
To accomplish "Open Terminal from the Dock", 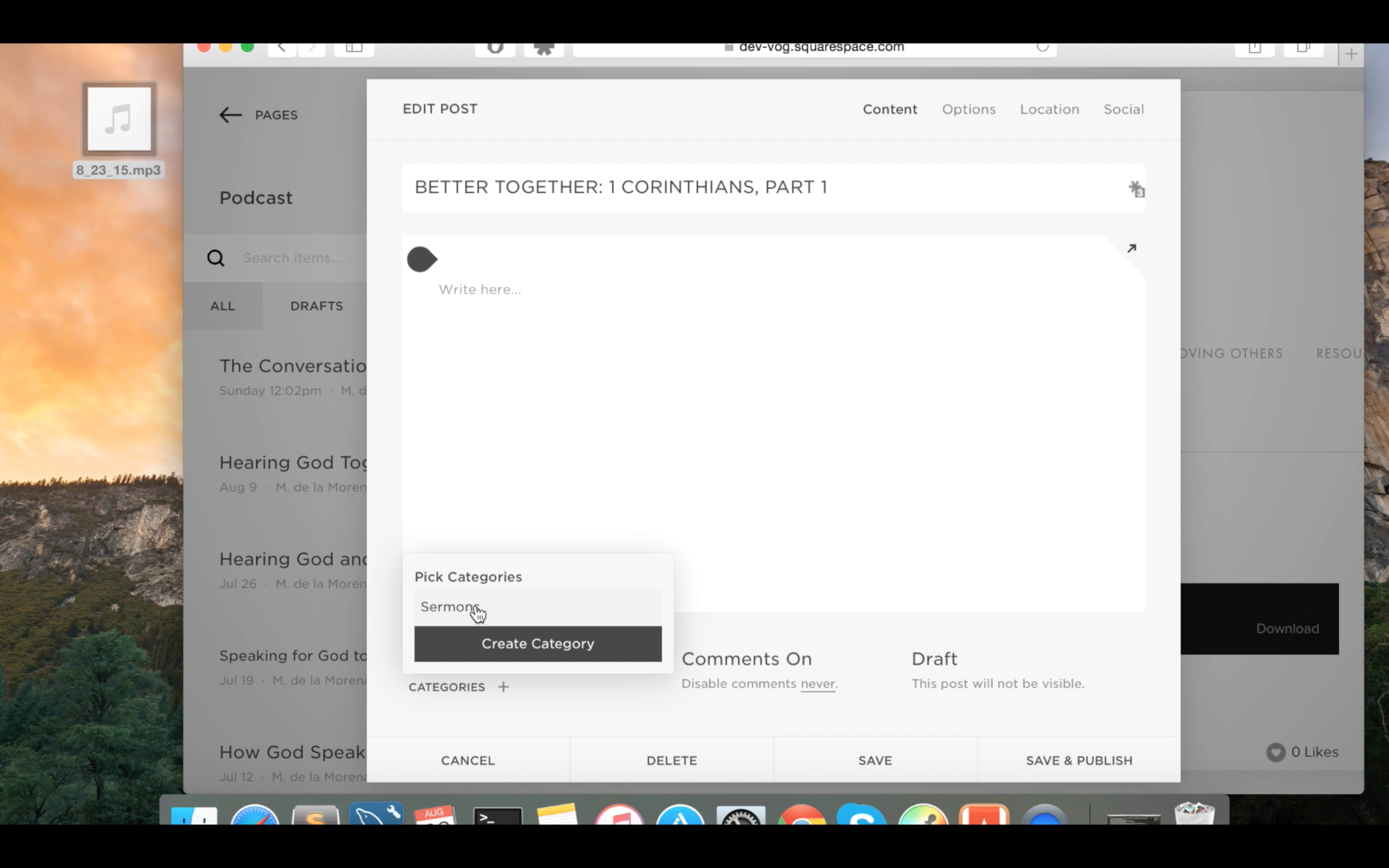I will (x=497, y=815).
